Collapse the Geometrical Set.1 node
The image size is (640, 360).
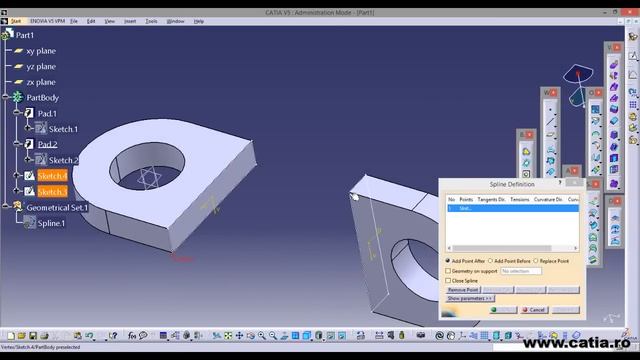click(5, 206)
